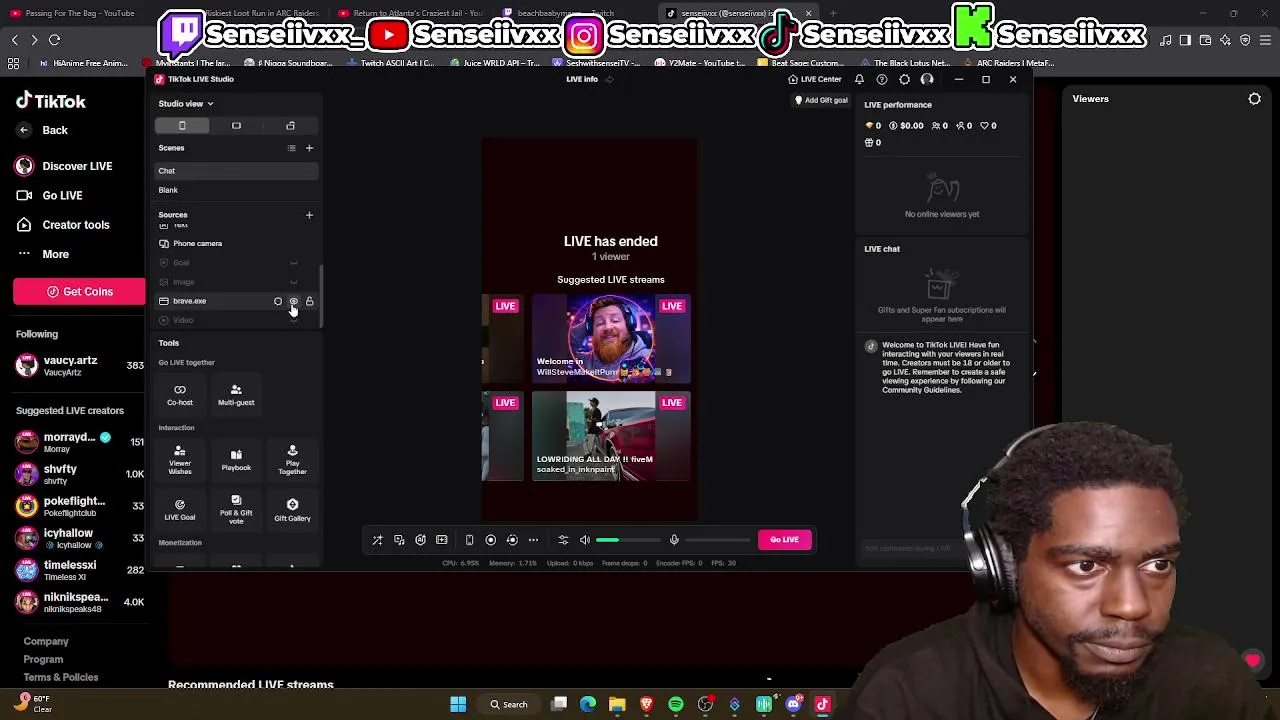This screenshot has width=1280, height=720.
Task: Click the chat comment input field
Action: click(x=912, y=548)
